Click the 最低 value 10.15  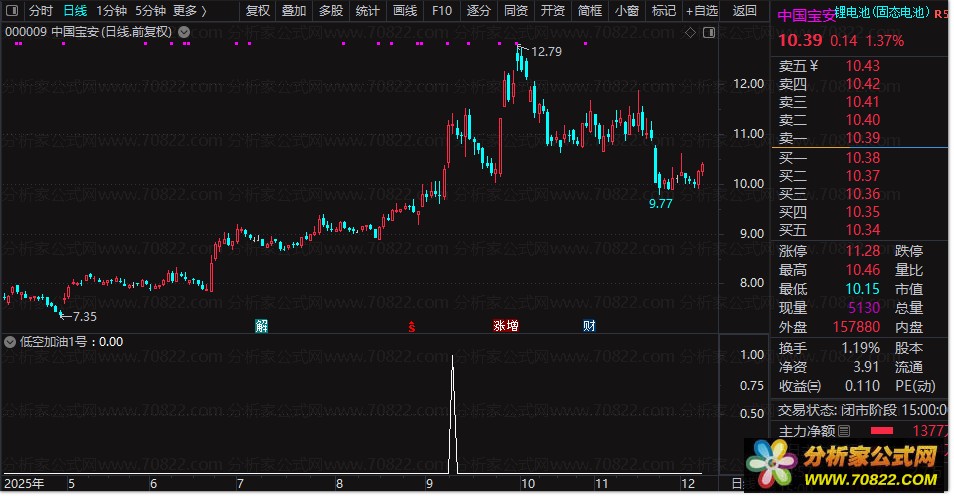coord(863,289)
